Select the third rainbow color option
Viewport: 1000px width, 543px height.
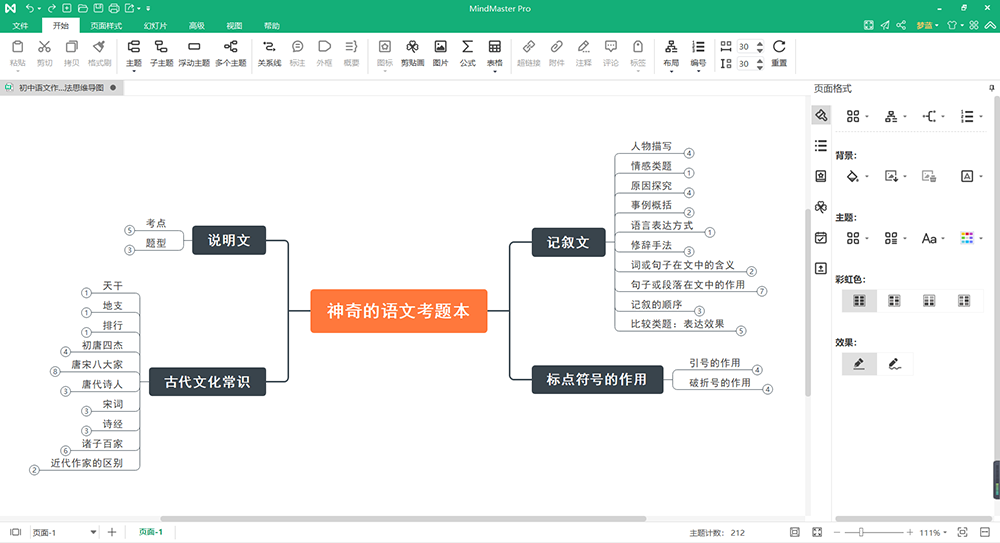pos(929,301)
